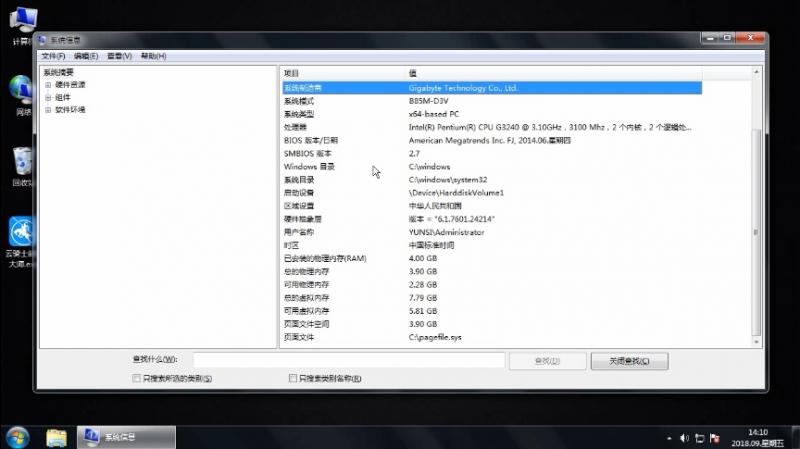Click the 查找什么 search input field
800x449 pixels.
(349, 360)
